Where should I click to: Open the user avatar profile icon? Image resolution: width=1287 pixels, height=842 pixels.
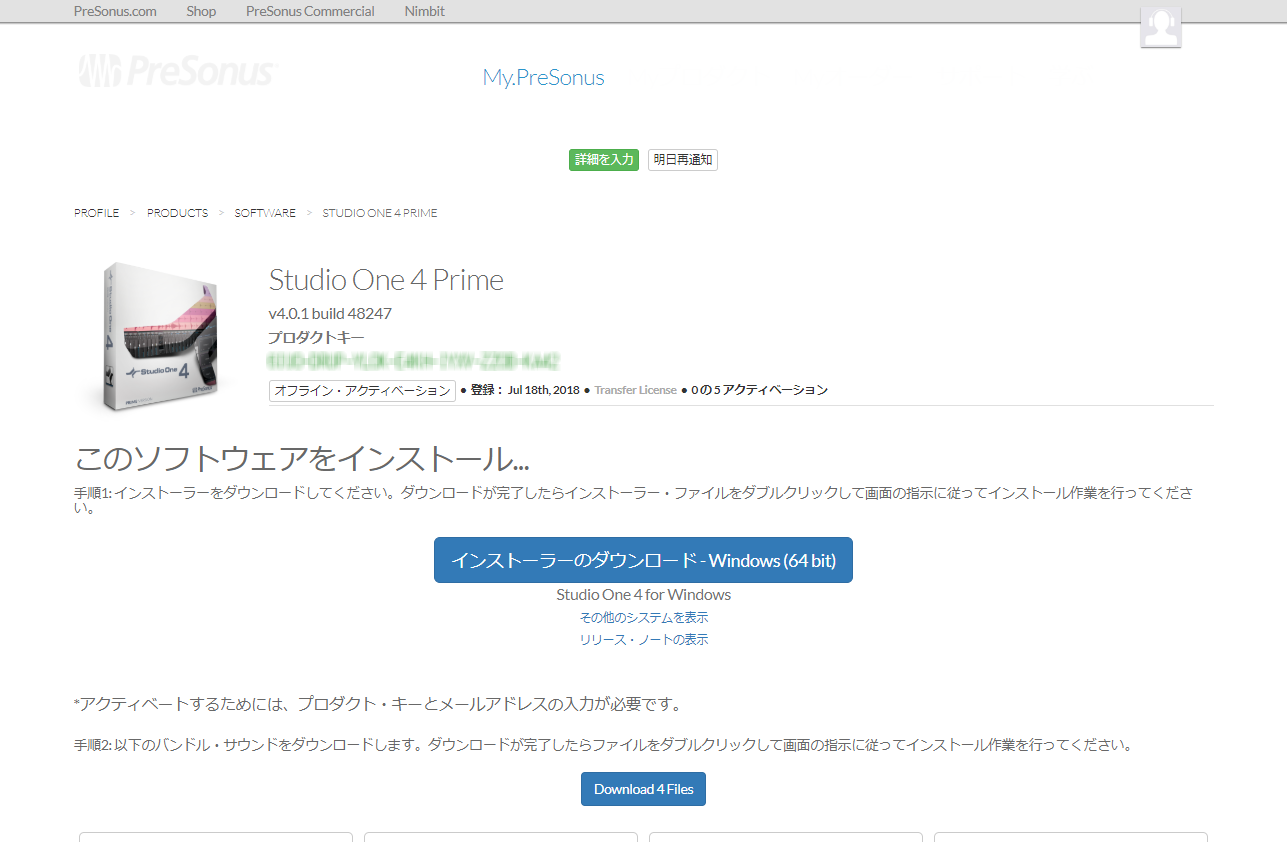click(x=1161, y=28)
